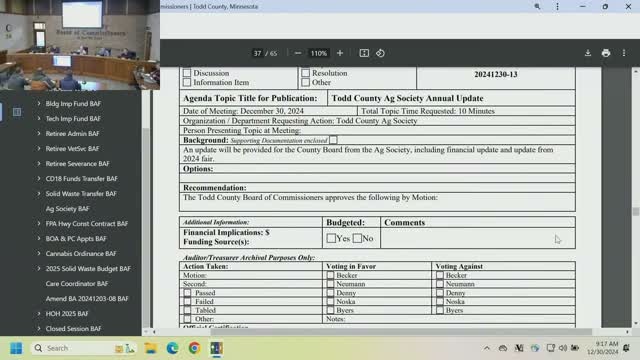The image size is (640, 360).
Task: Expand Retiree Admin BAF bookmark
Action: coord(39,133)
